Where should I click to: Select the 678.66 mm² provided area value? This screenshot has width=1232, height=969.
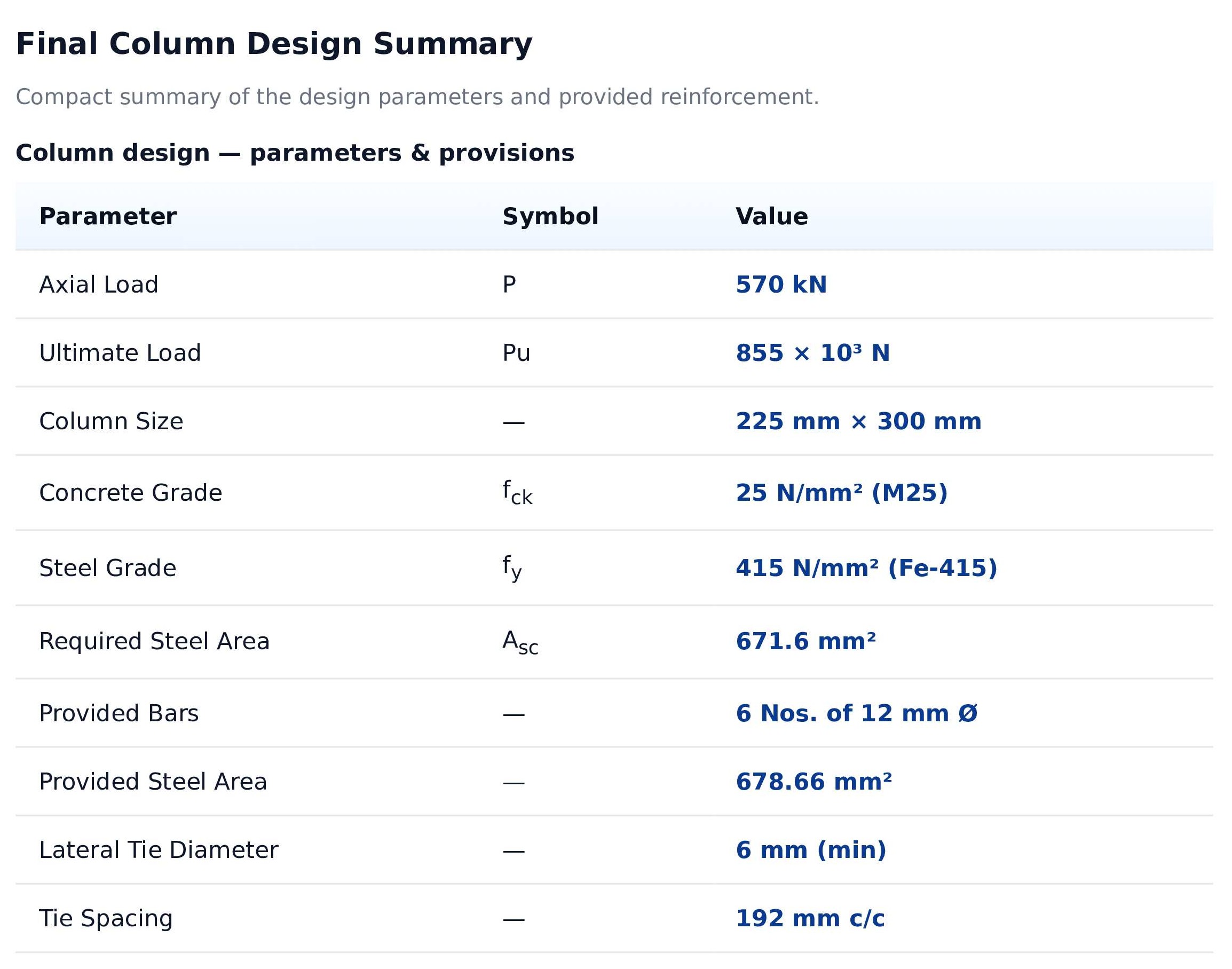[x=814, y=782]
